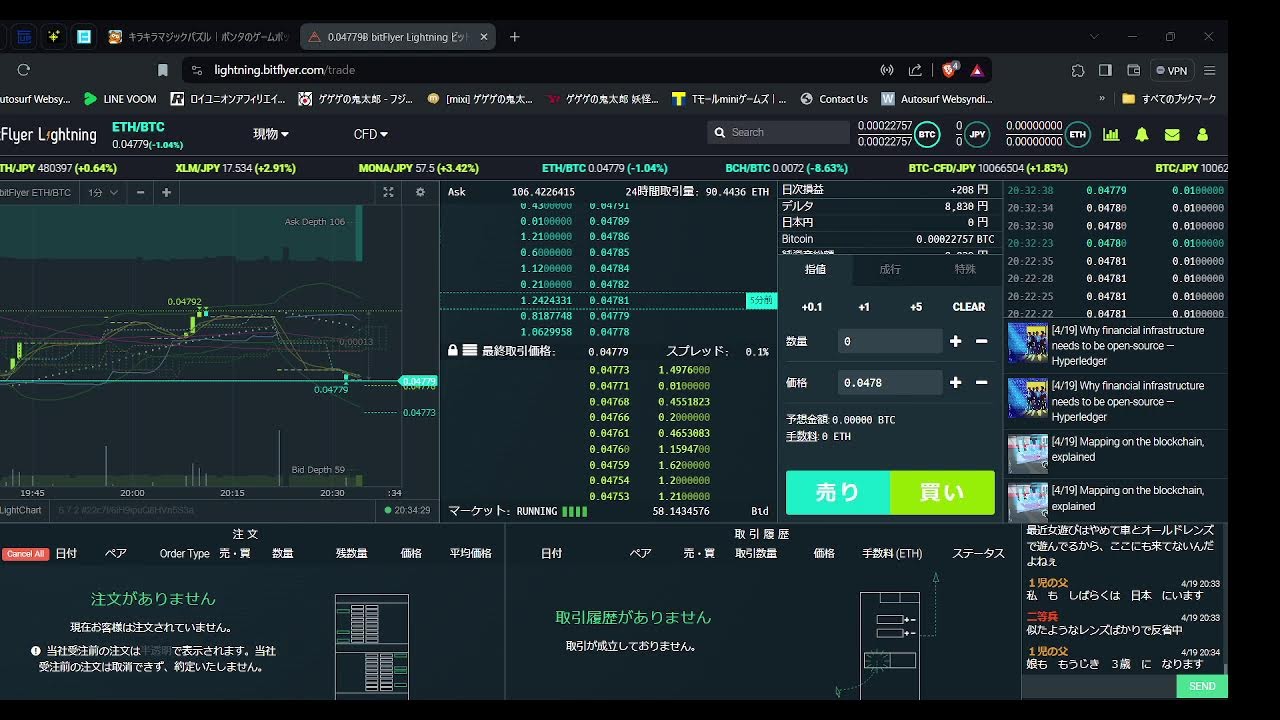Click the red Cancel All button
The image size is (1280, 720).
click(x=25, y=554)
